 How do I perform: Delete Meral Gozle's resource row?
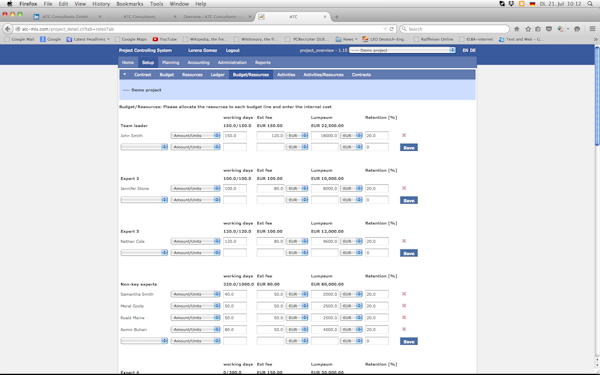(x=404, y=306)
